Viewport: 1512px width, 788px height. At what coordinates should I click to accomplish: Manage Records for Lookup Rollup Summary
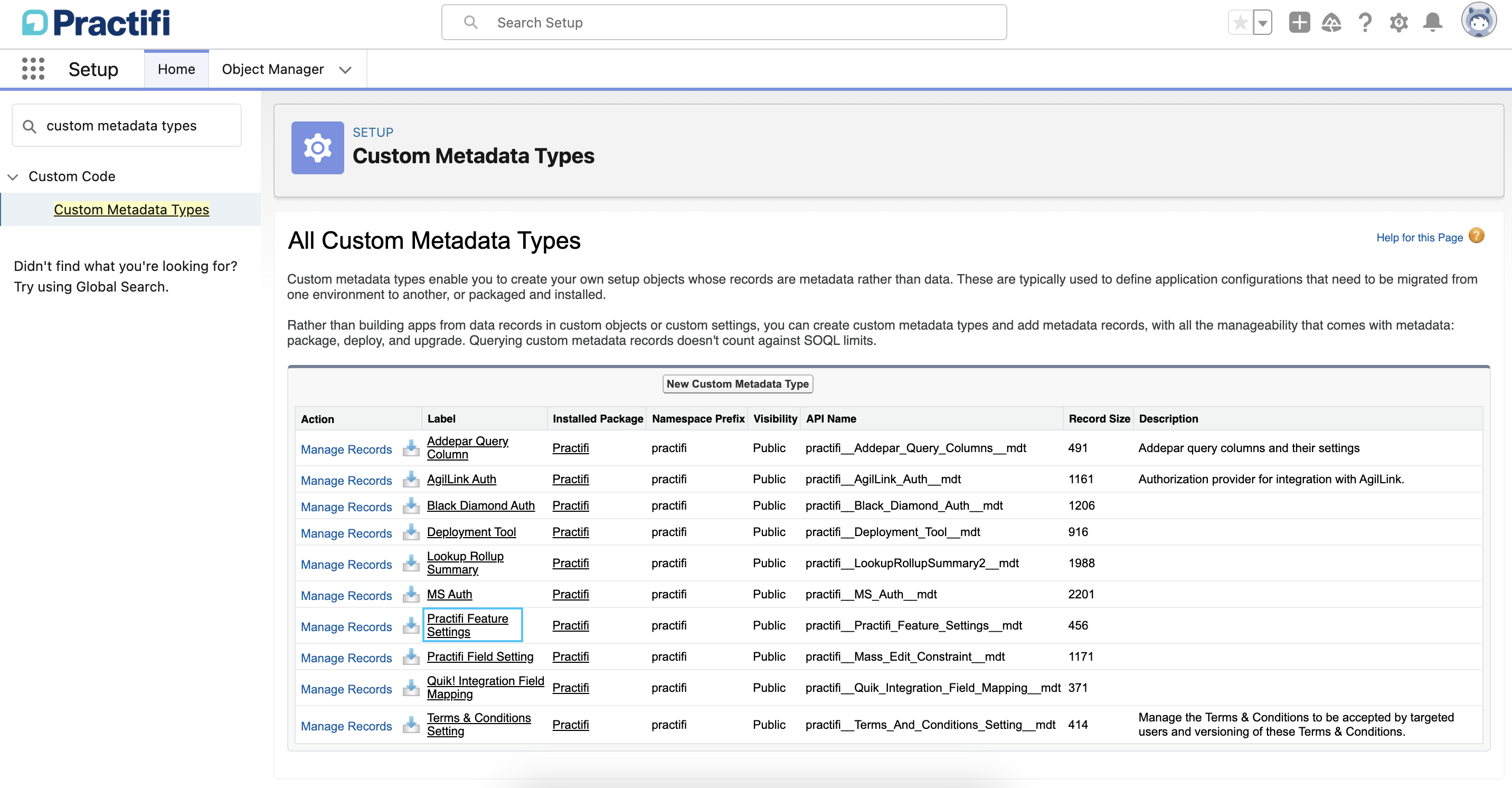(346, 564)
